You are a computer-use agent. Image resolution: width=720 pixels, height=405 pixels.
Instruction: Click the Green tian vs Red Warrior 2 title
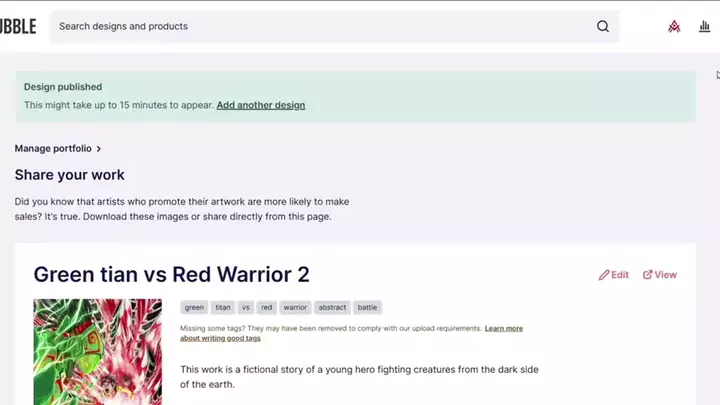pyautogui.click(x=171, y=274)
